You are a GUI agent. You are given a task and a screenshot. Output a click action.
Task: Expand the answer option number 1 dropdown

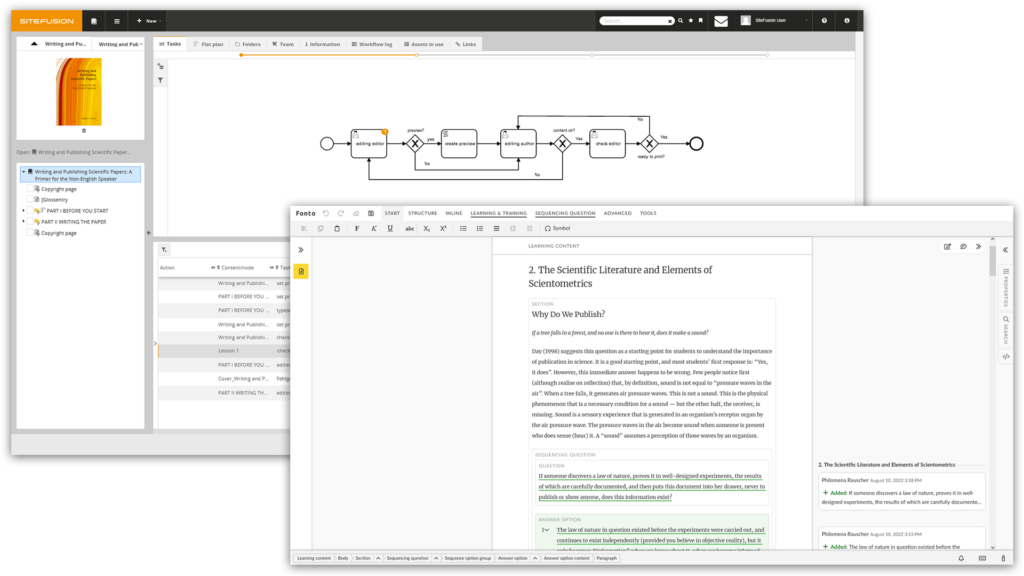click(545, 530)
